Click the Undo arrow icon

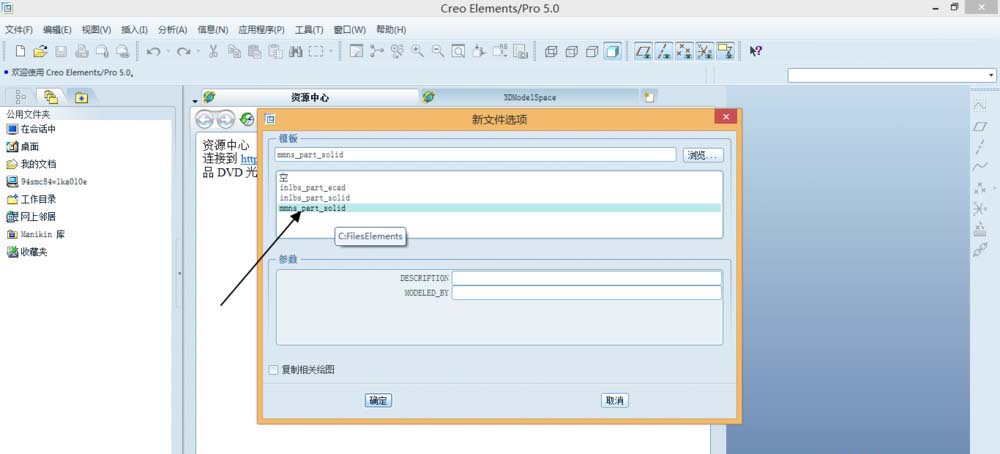(x=153, y=52)
